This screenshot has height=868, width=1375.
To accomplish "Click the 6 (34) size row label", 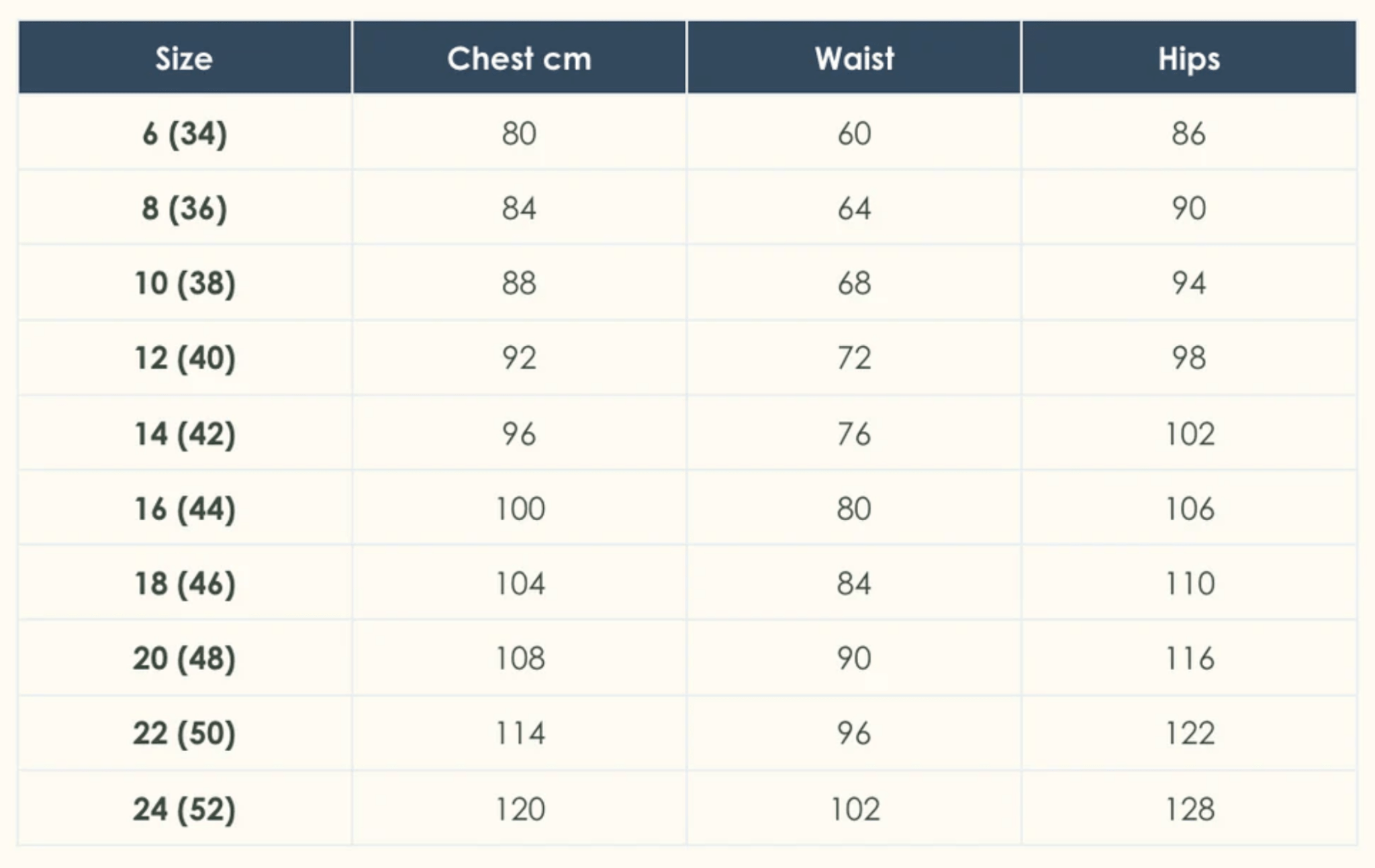I will (184, 133).
